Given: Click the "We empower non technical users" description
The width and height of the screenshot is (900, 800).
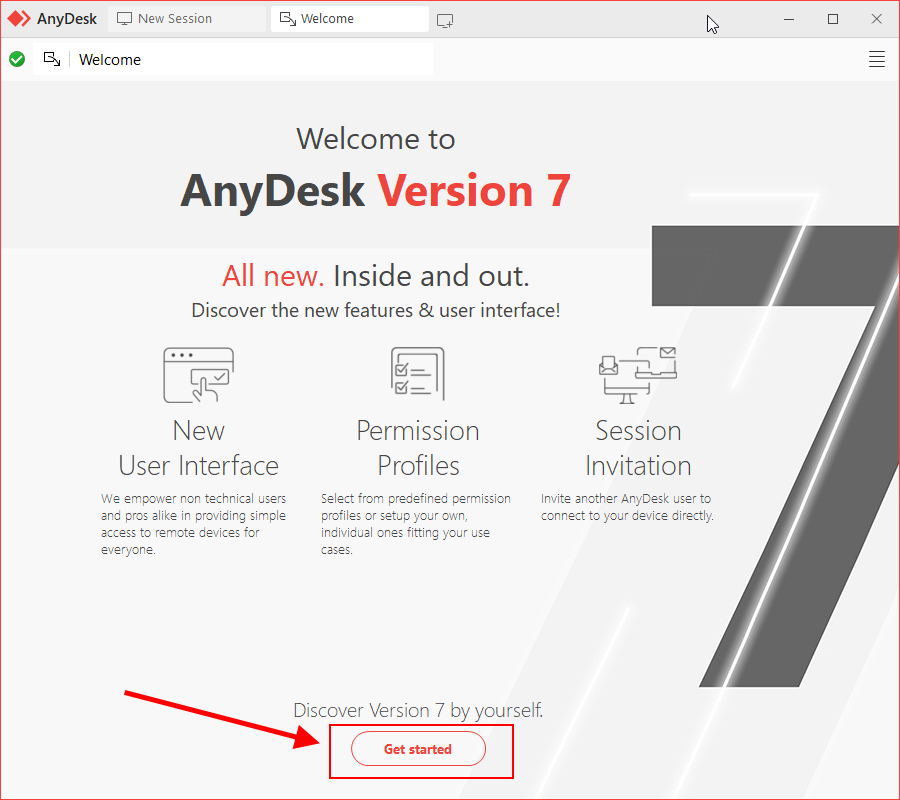Looking at the screenshot, I should [193, 524].
